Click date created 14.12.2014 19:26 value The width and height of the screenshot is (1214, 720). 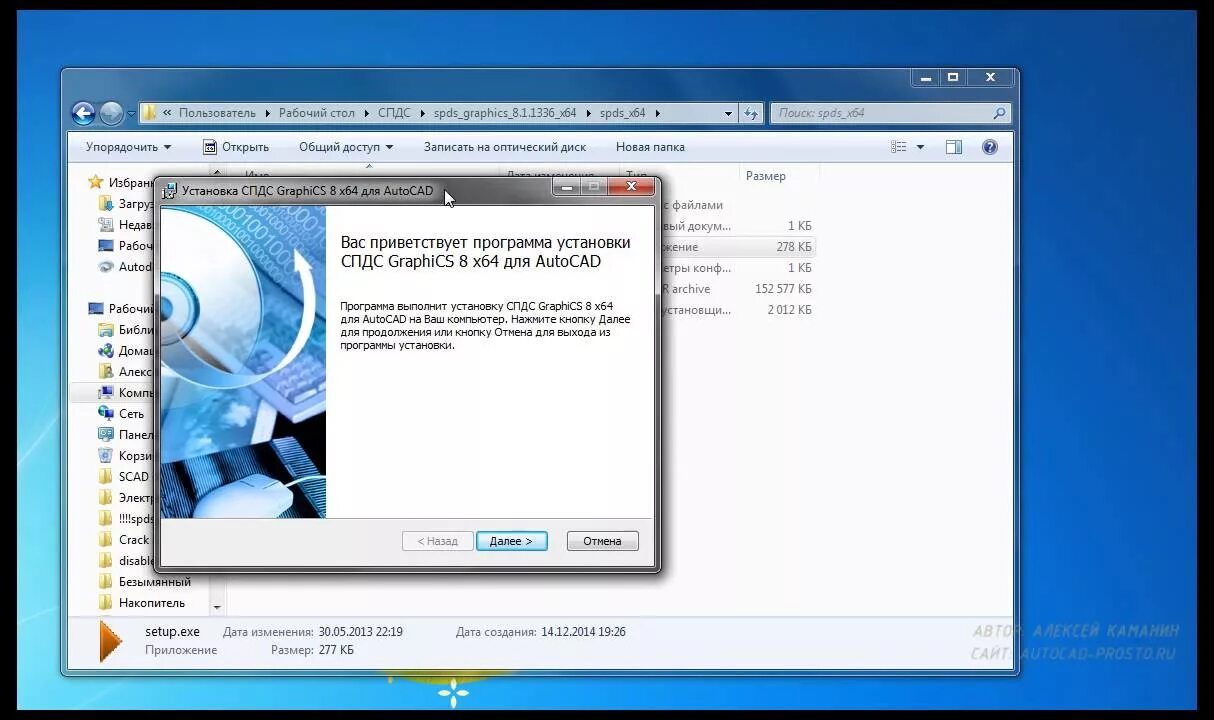pos(583,632)
